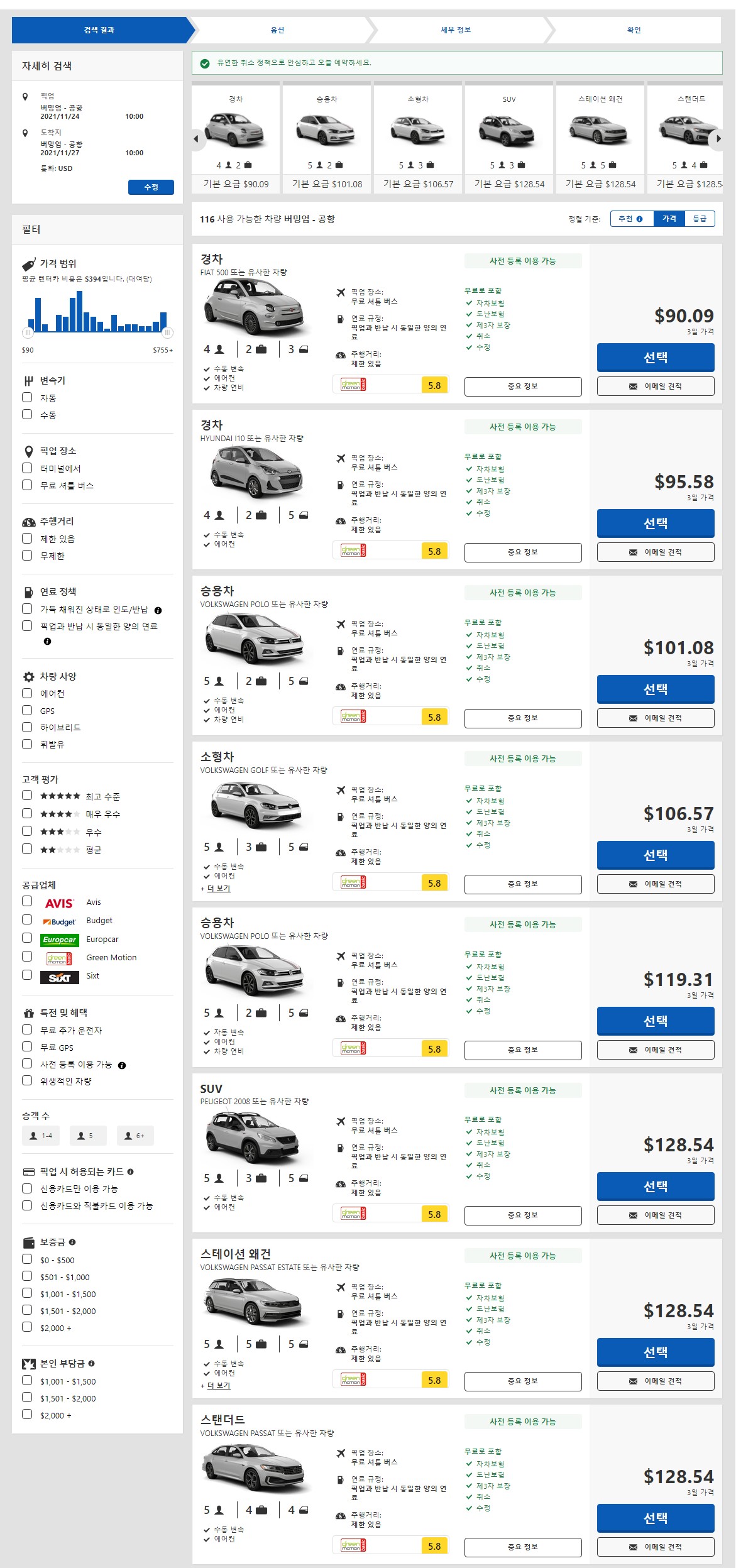Viewport: 736px width, 1568px height.
Task: Click info icon next to 사전 등록 이용 가능 filter
Action: coord(122,1065)
